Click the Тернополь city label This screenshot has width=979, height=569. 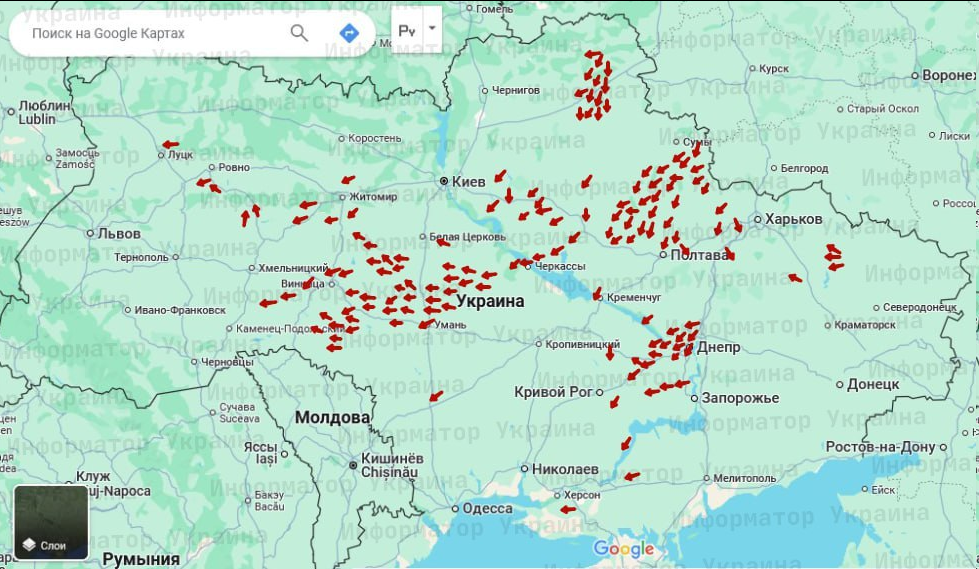(x=141, y=257)
